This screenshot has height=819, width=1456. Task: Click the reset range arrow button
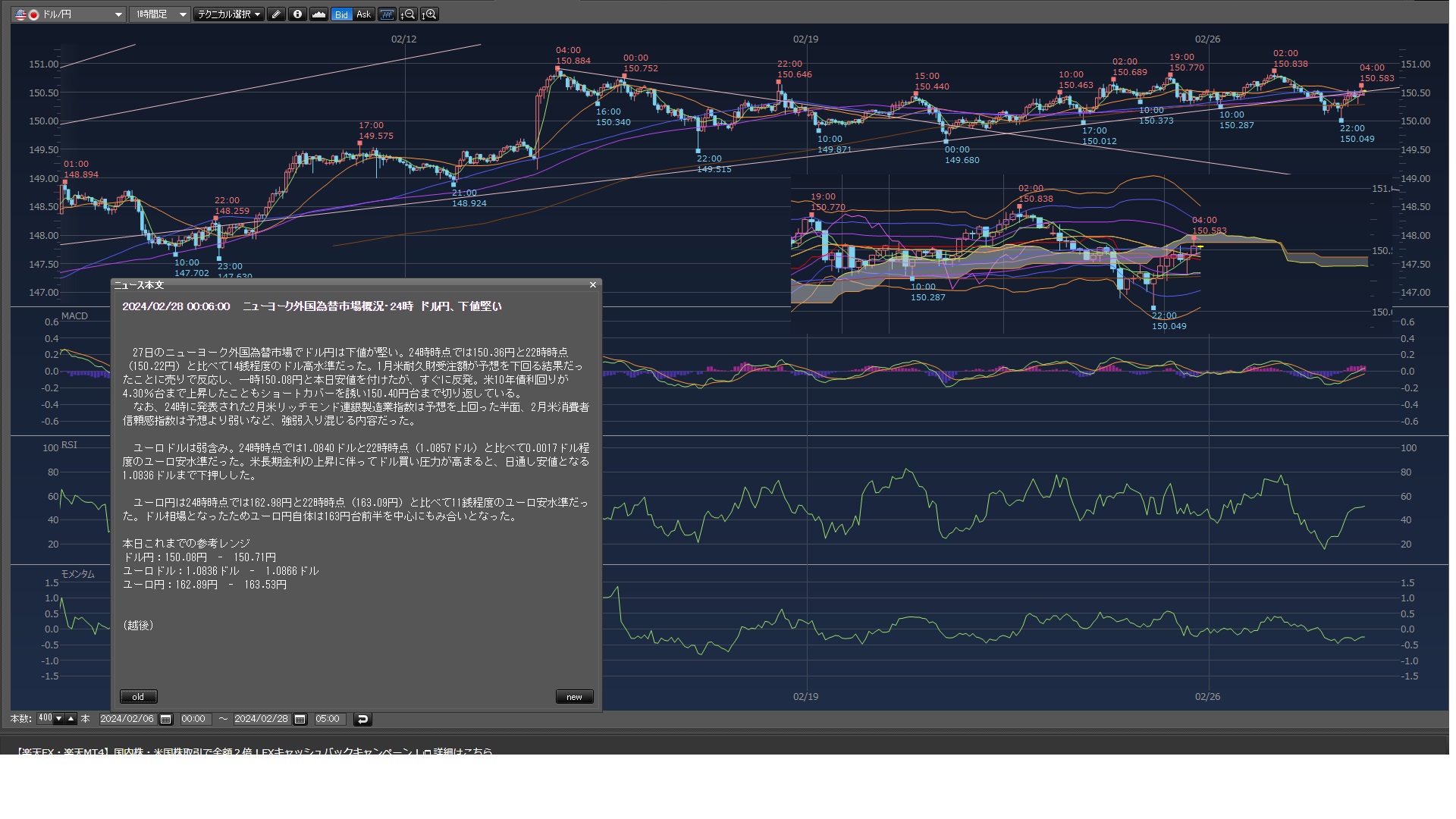click(362, 719)
